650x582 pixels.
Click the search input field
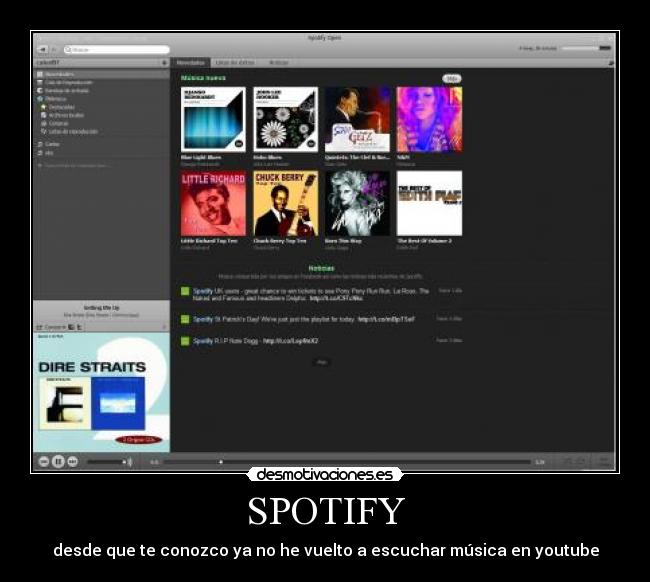pos(116,50)
